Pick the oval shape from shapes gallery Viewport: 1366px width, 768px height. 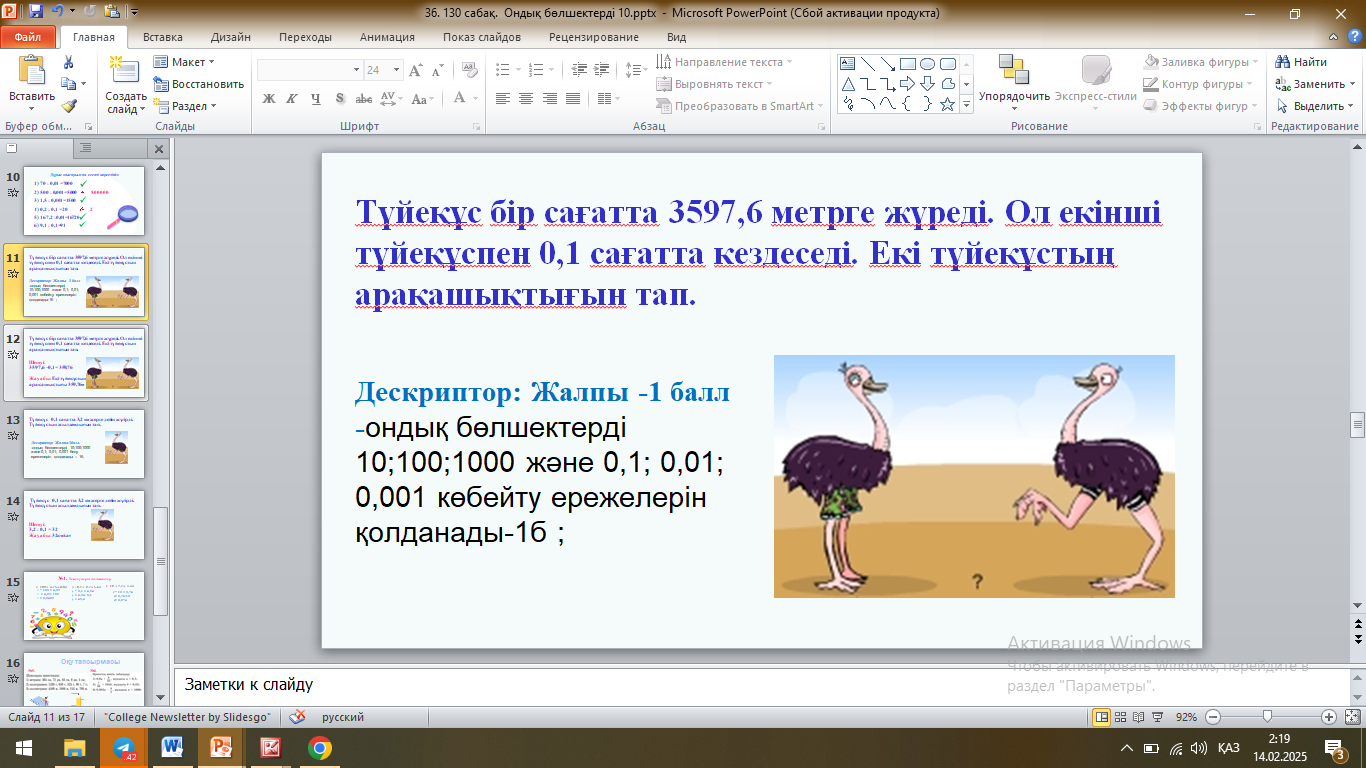[927, 63]
